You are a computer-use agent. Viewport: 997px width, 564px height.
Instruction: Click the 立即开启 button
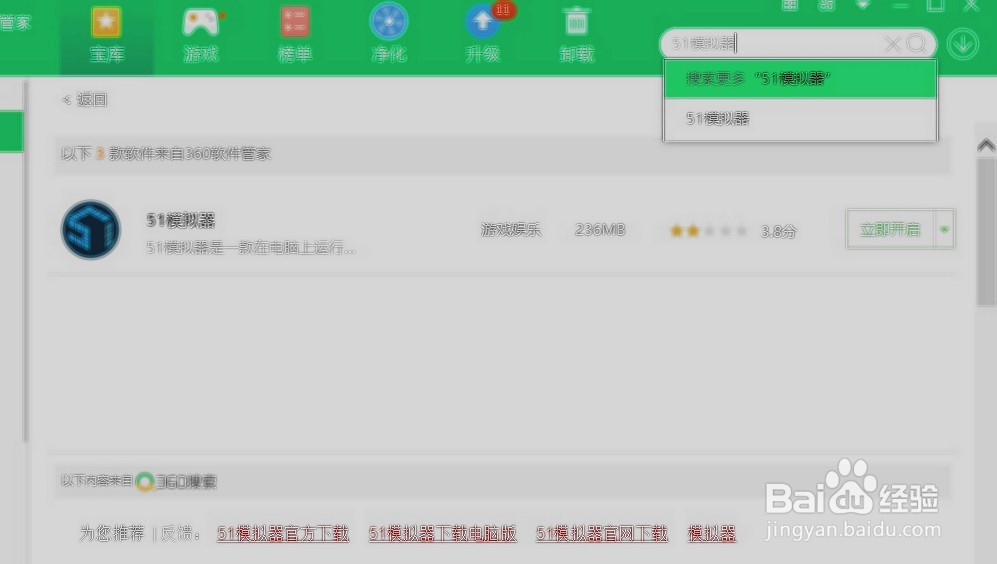(890, 230)
